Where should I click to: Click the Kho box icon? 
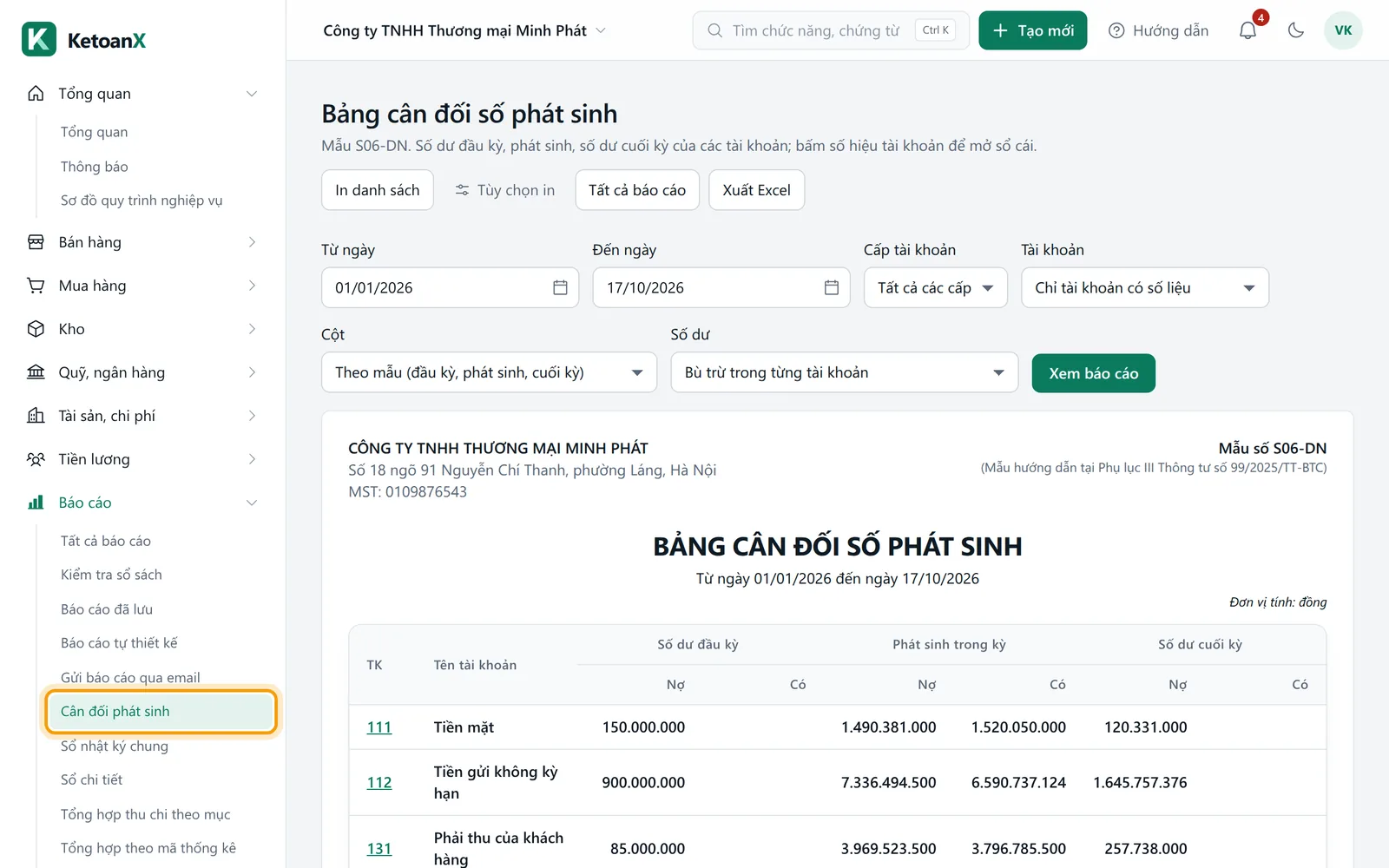coord(36,329)
